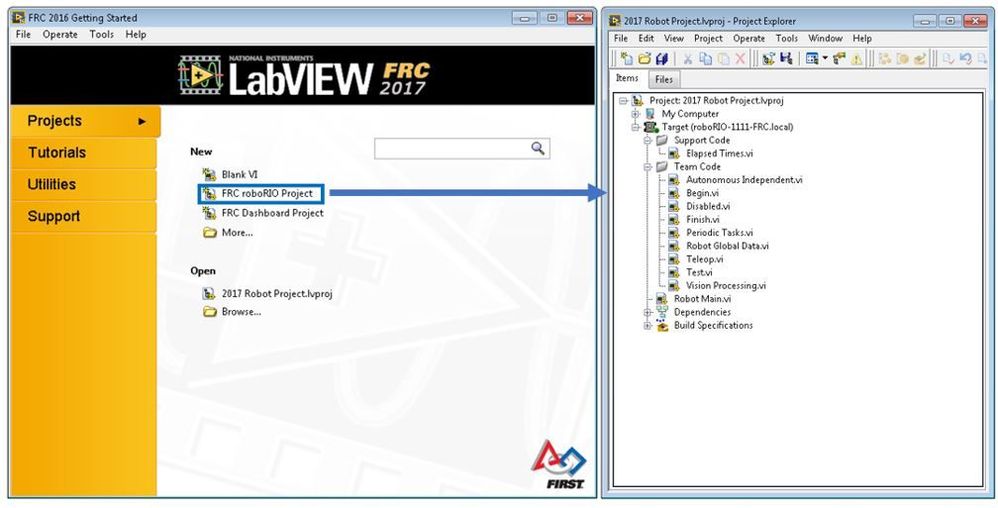Expand the Build Specifications node
This screenshot has height=508, width=998.
click(647, 325)
